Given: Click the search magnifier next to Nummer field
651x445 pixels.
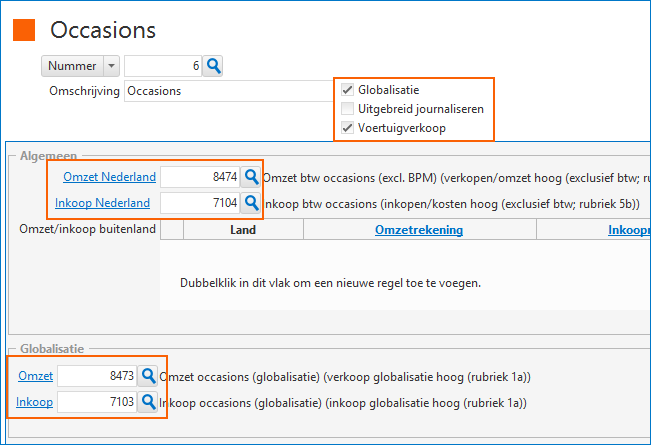Looking at the screenshot, I should (213, 66).
